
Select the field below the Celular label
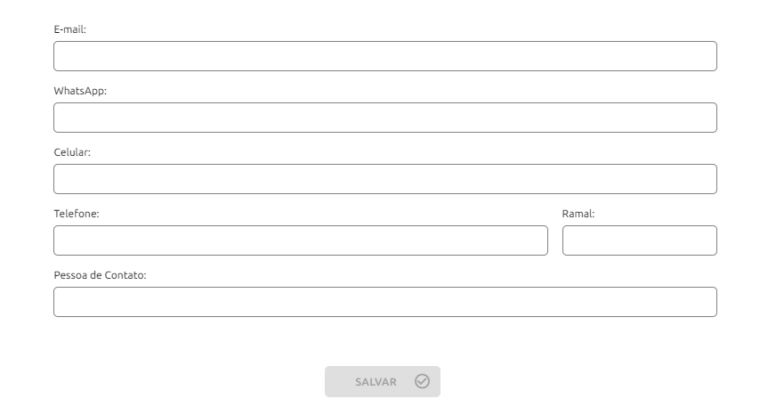(385, 179)
